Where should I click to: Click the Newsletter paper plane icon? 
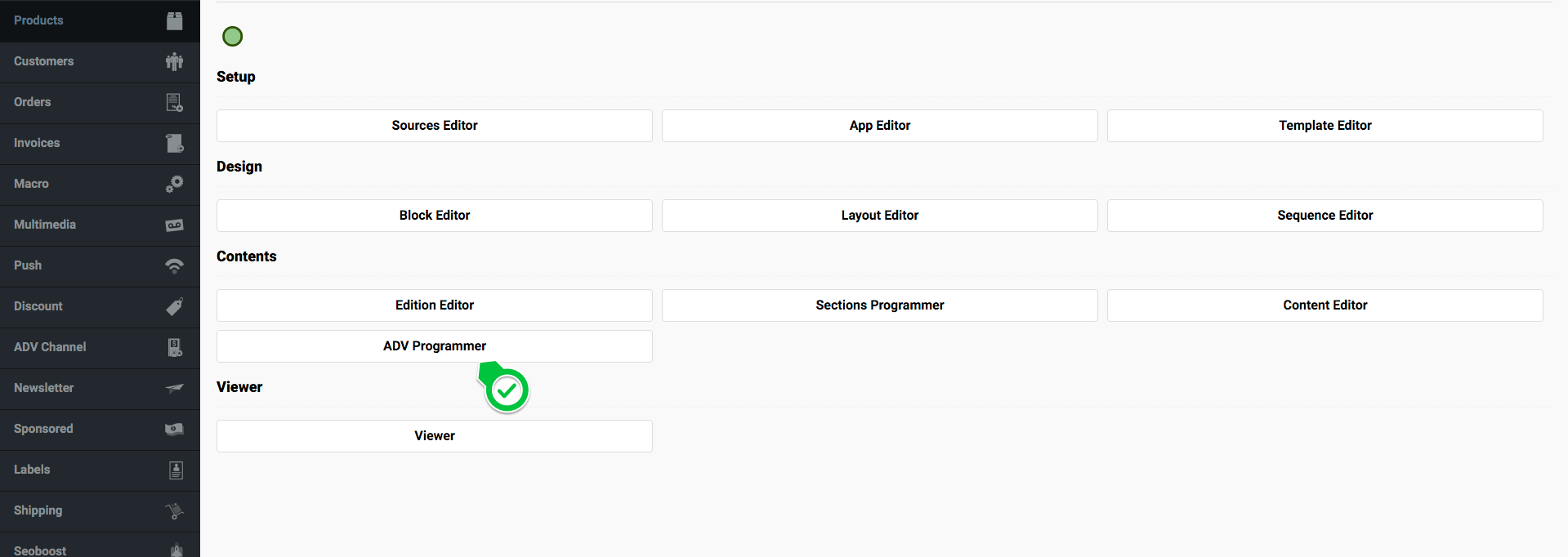[x=174, y=388]
